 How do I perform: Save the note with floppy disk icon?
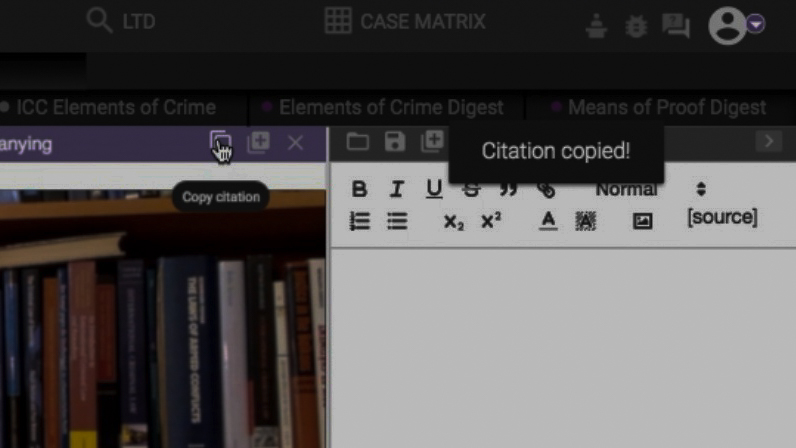[x=395, y=141]
